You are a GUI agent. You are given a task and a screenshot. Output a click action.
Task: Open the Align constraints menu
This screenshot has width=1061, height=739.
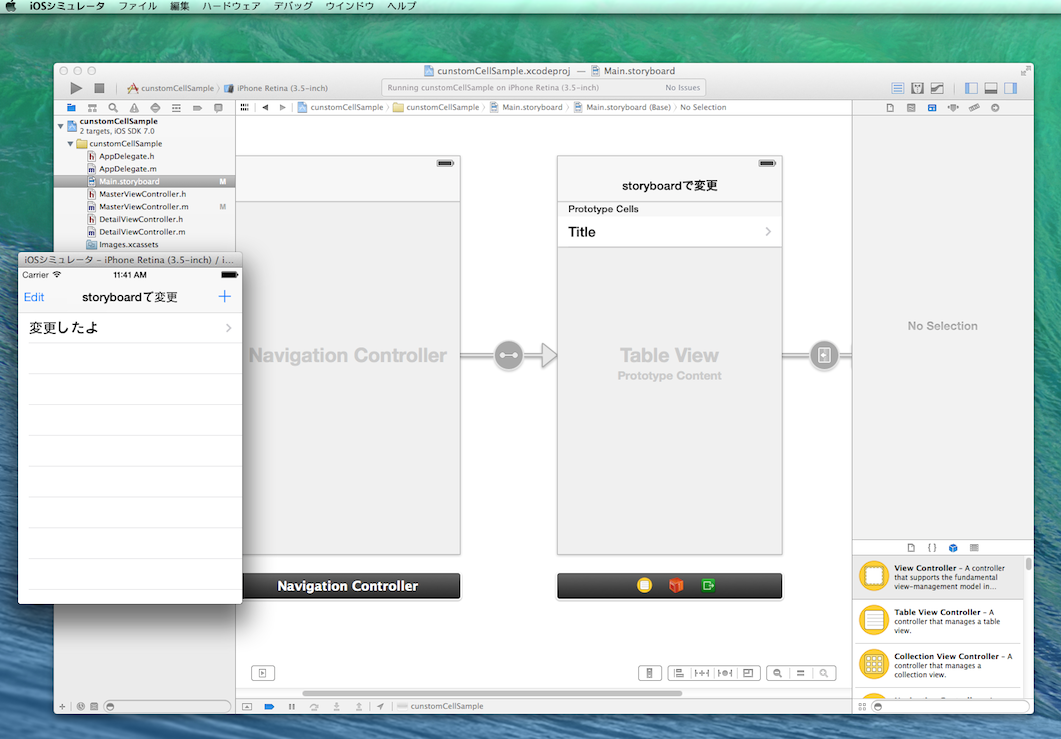(x=679, y=673)
